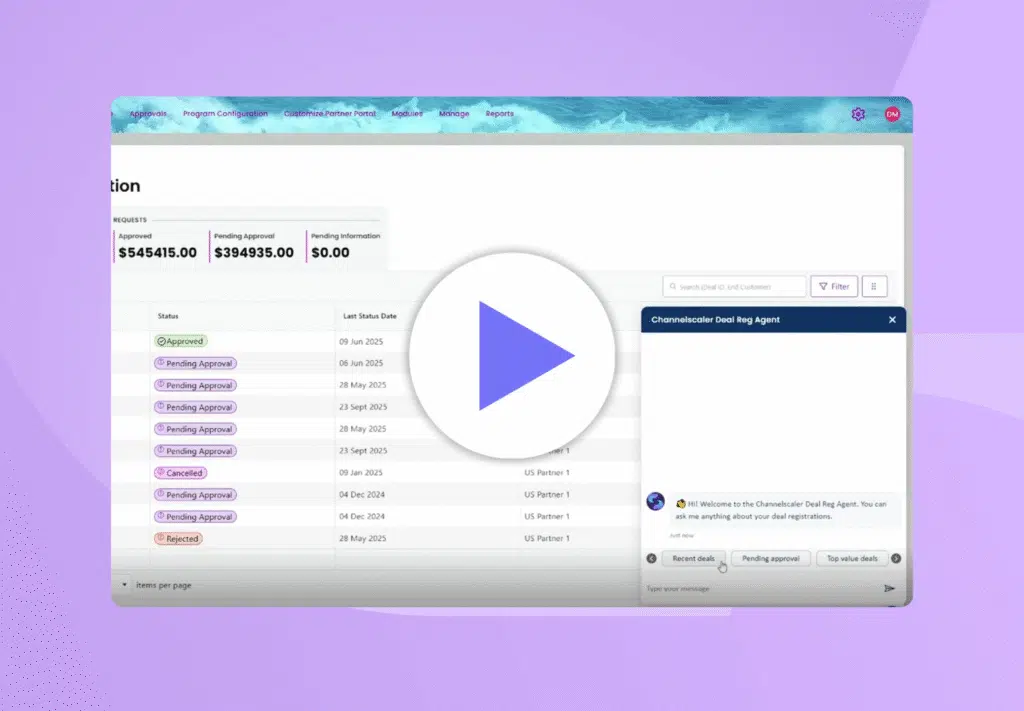Focus the Deal ID search field
1024x711 pixels.
point(734,287)
